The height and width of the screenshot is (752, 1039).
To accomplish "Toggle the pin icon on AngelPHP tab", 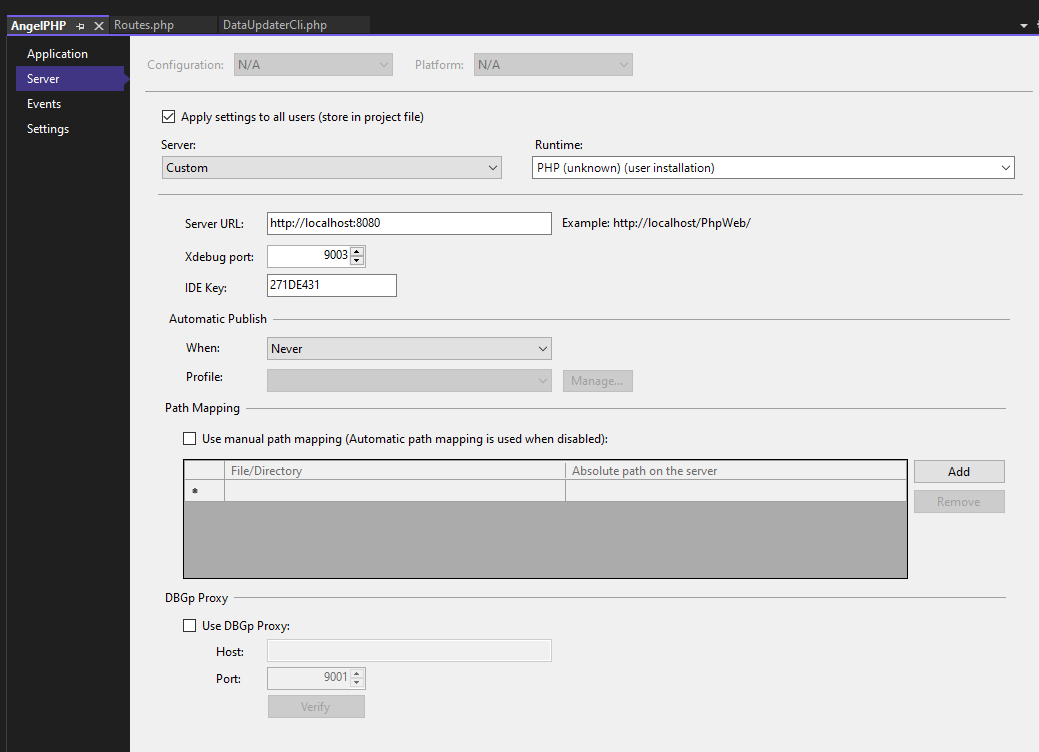I will click(x=81, y=25).
